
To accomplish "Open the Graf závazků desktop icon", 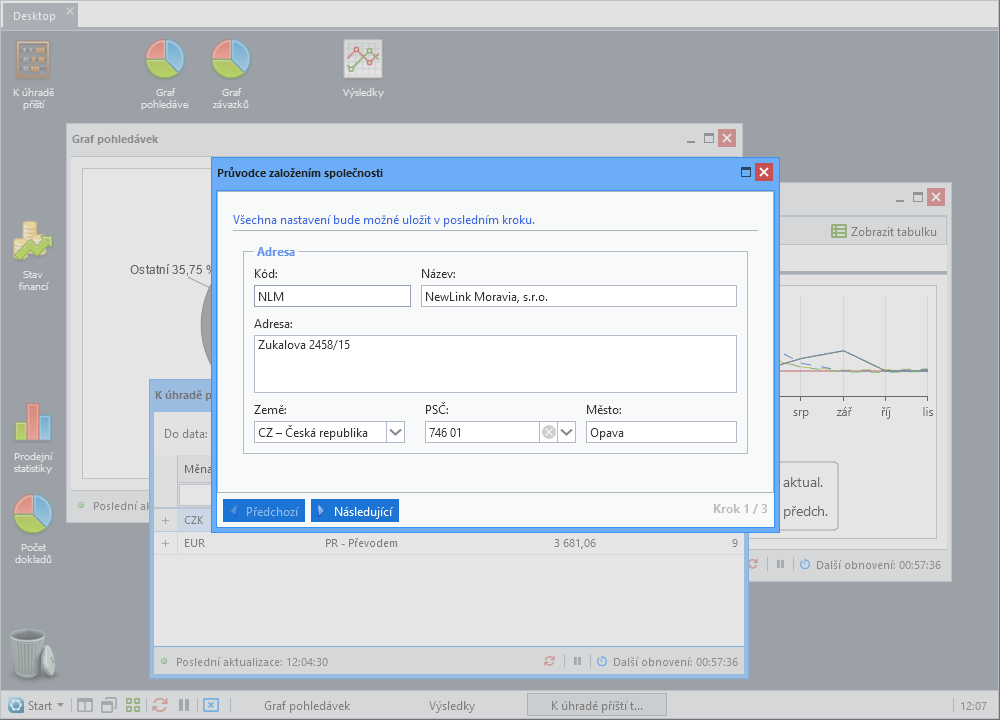I will pyautogui.click(x=231, y=75).
